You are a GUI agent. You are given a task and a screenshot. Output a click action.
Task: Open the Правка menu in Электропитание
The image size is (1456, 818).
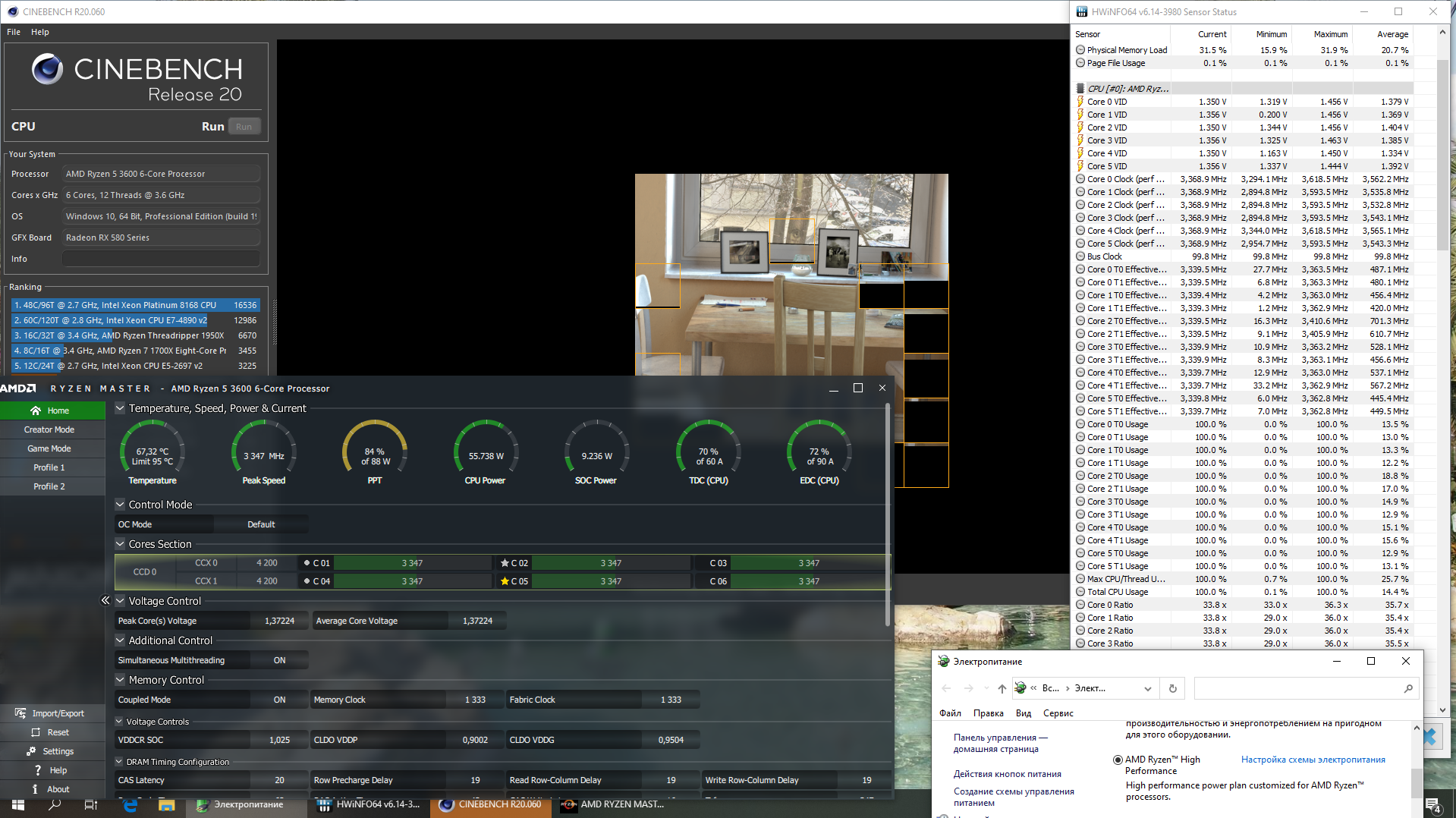pos(989,713)
